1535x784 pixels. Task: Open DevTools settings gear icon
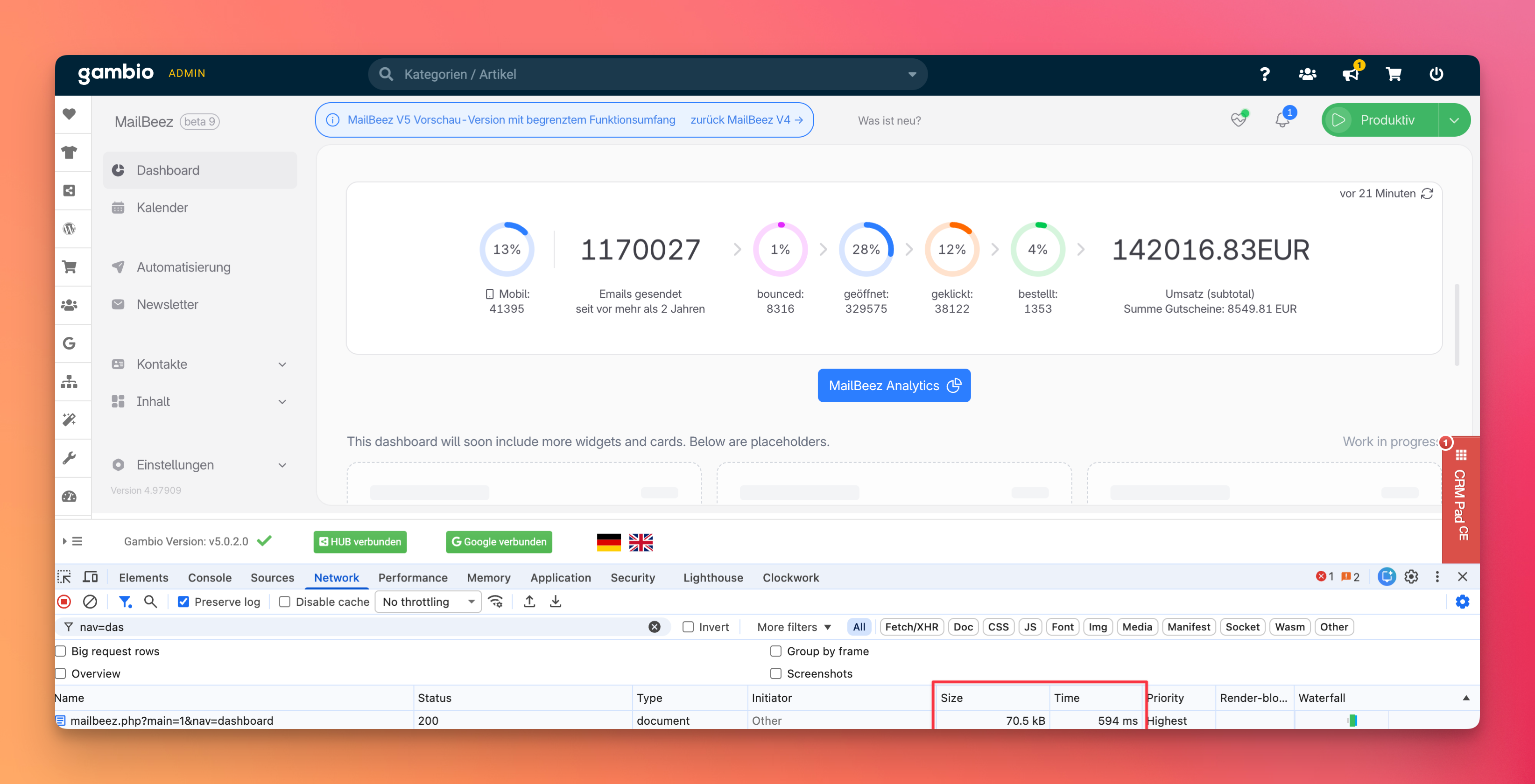1411,577
